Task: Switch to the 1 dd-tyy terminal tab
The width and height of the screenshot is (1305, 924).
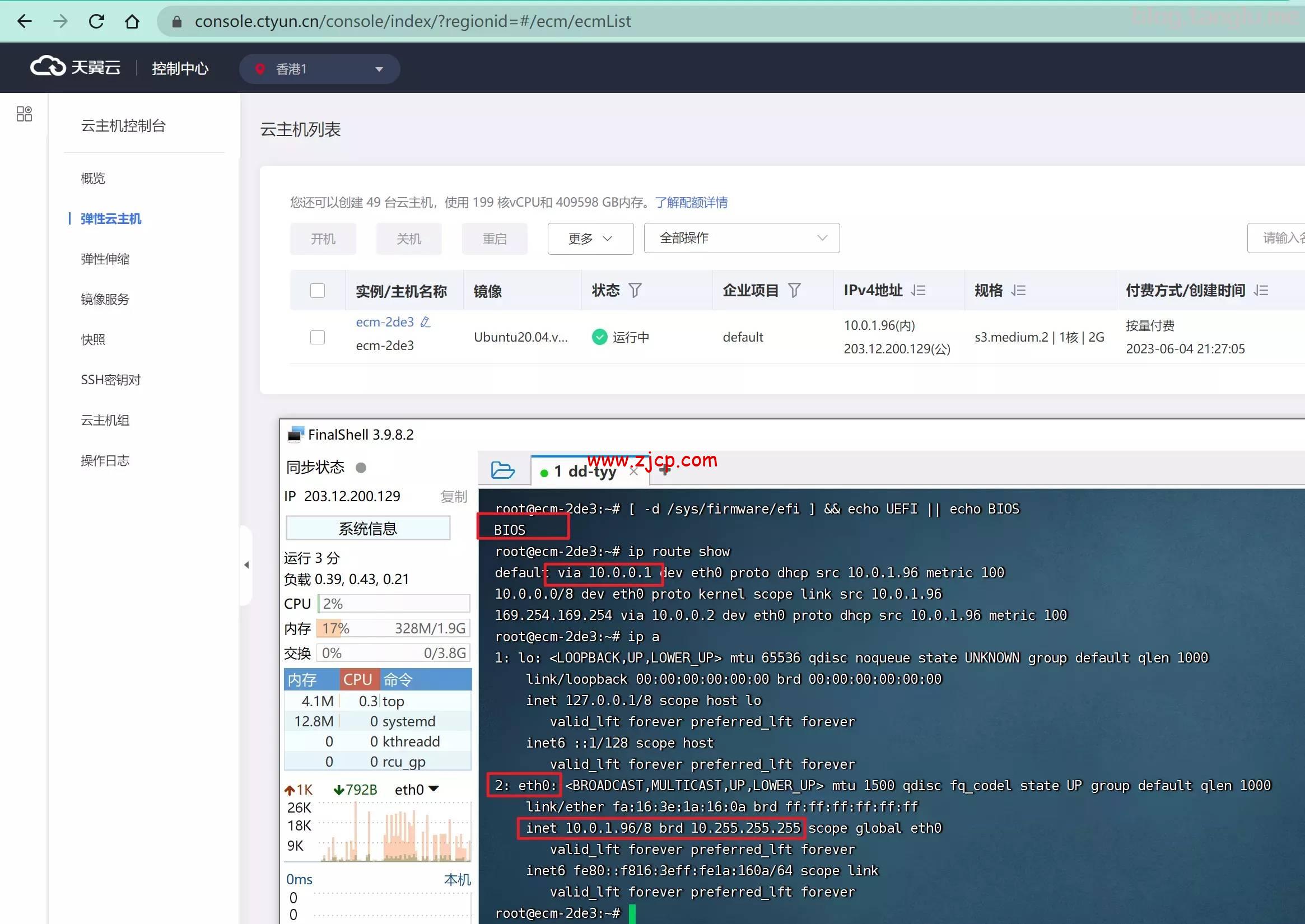Action: tap(585, 470)
